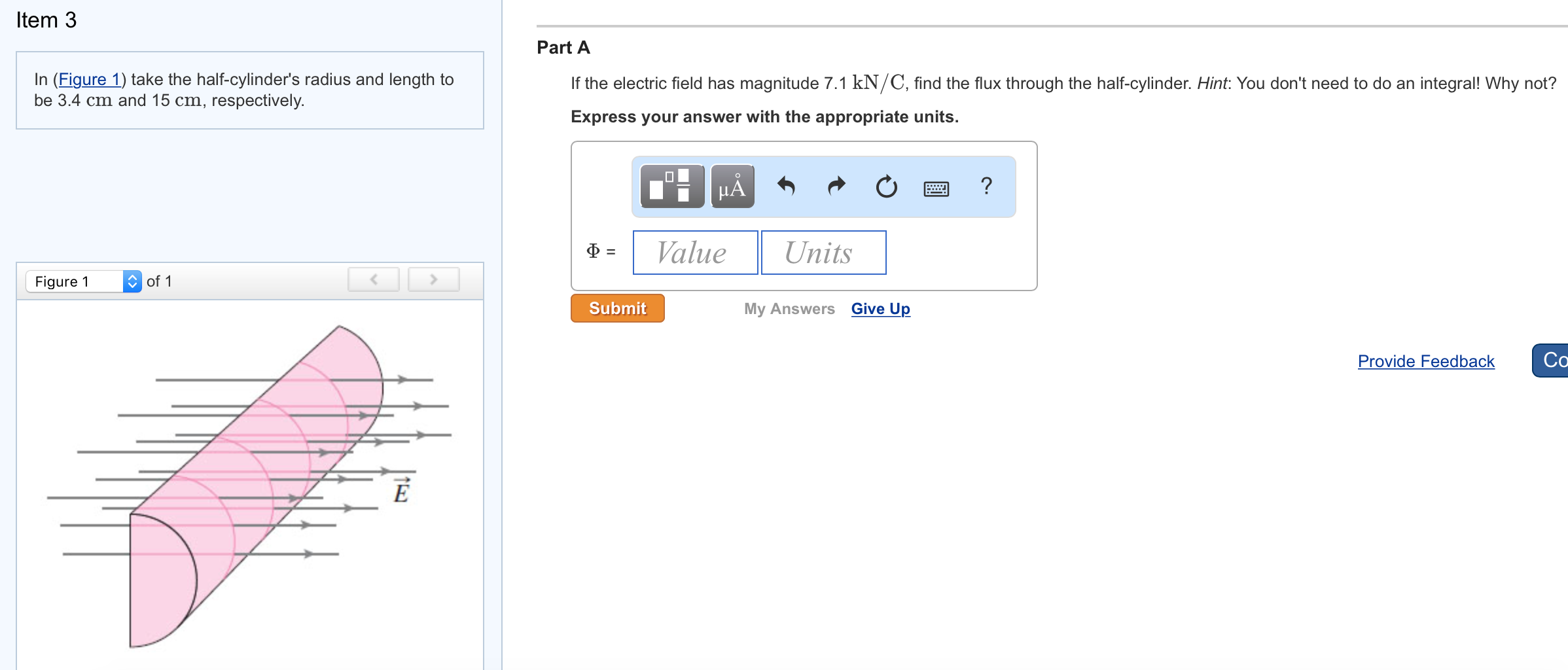Click My Answers
Screen dimensions: 1568x670
tap(789, 308)
